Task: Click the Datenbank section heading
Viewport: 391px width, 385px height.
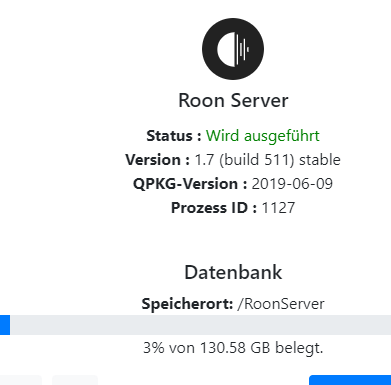Action: pyautogui.click(x=233, y=272)
